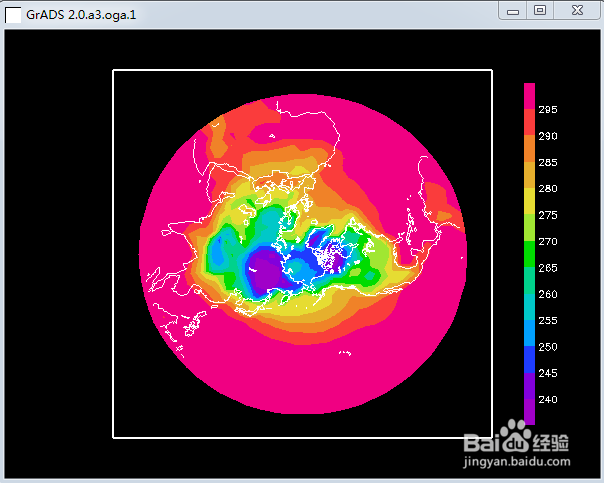Image resolution: width=604 pixels, height=483 pixels.
Task: Close the GrADS window
Action: 577,10
